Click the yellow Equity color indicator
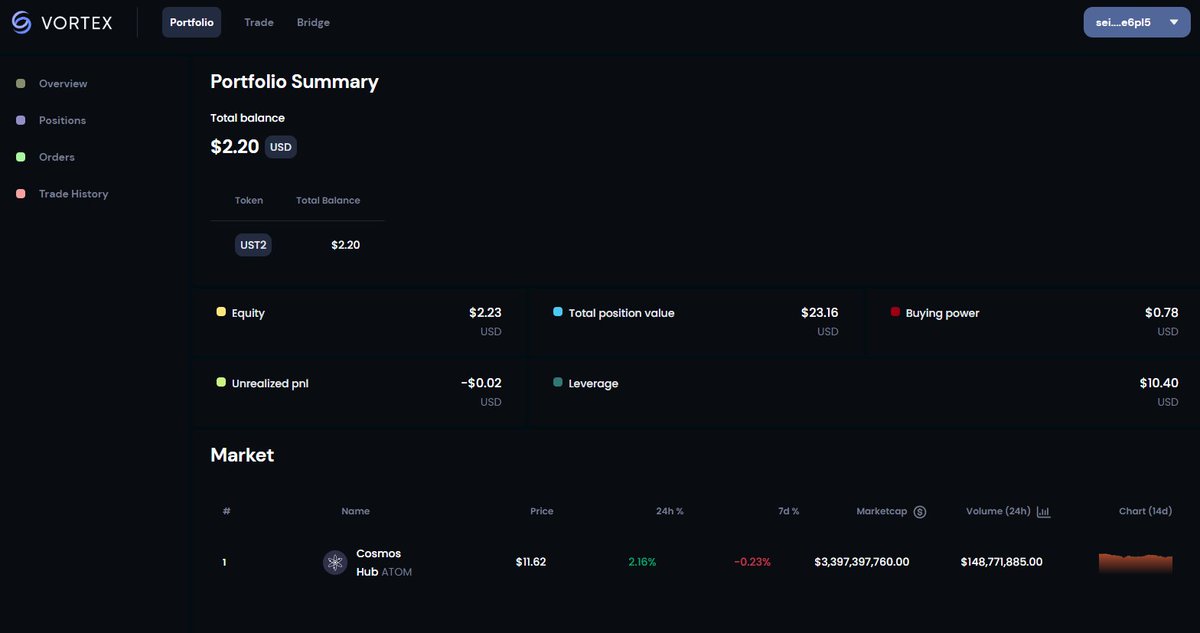The image size is (1200, 633). [221, 312]
